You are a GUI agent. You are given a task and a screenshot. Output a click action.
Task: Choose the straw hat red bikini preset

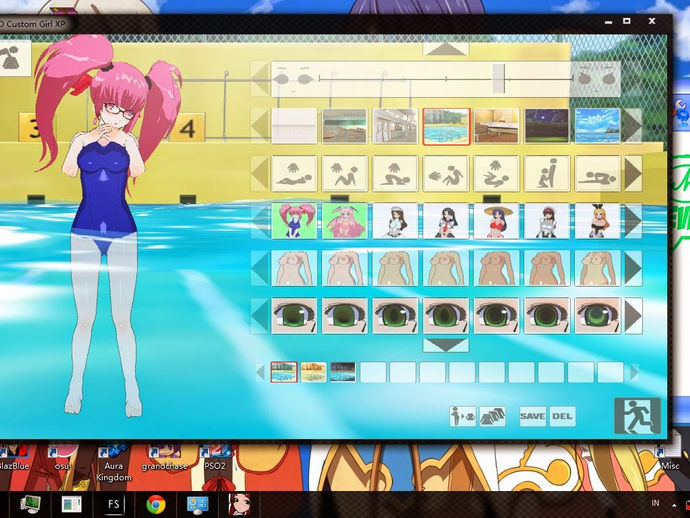496,220
